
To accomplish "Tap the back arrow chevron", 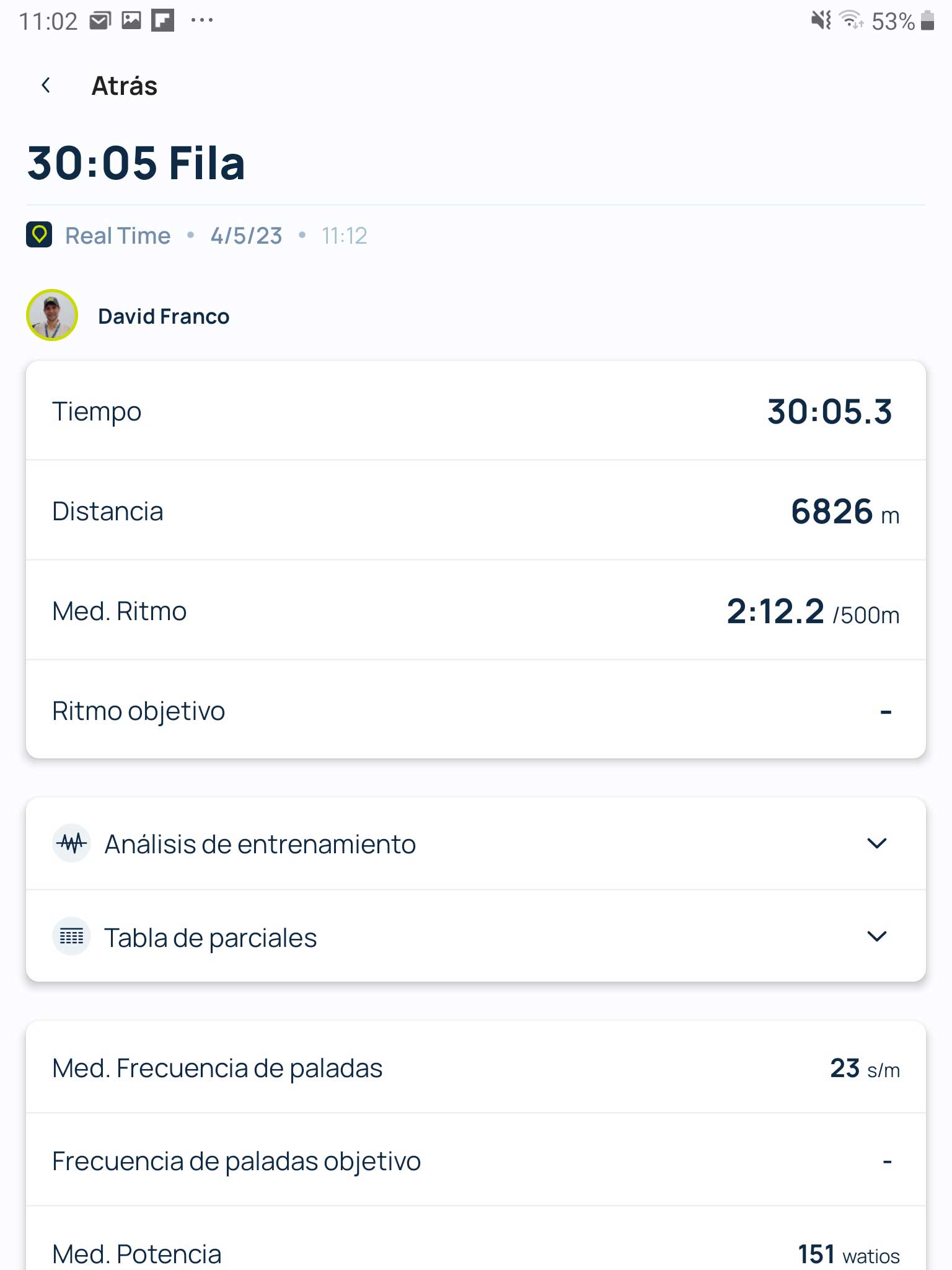I will click(45, 86).
